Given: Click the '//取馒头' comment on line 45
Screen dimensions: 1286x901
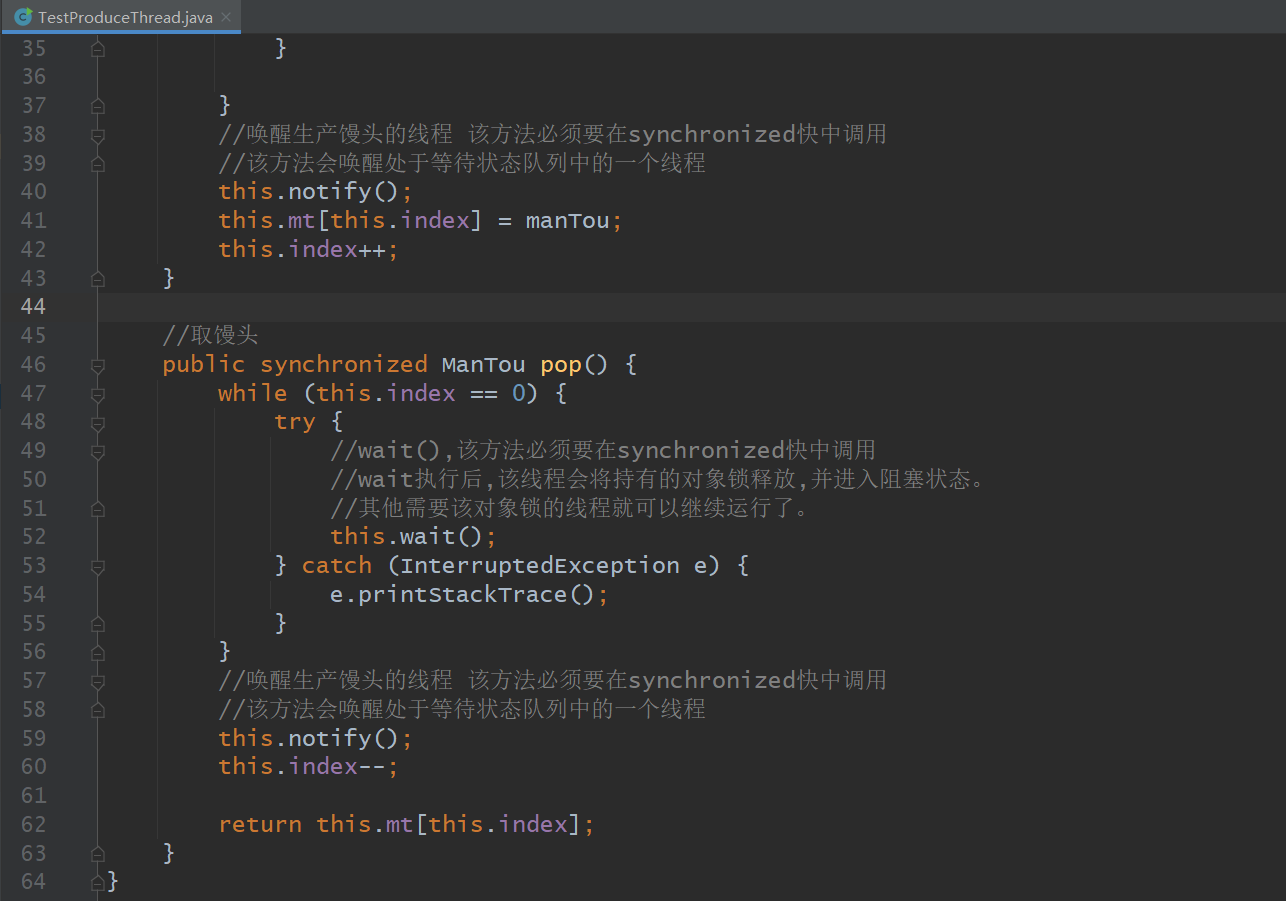Looking at the screenshot, I should pos(211,336).
